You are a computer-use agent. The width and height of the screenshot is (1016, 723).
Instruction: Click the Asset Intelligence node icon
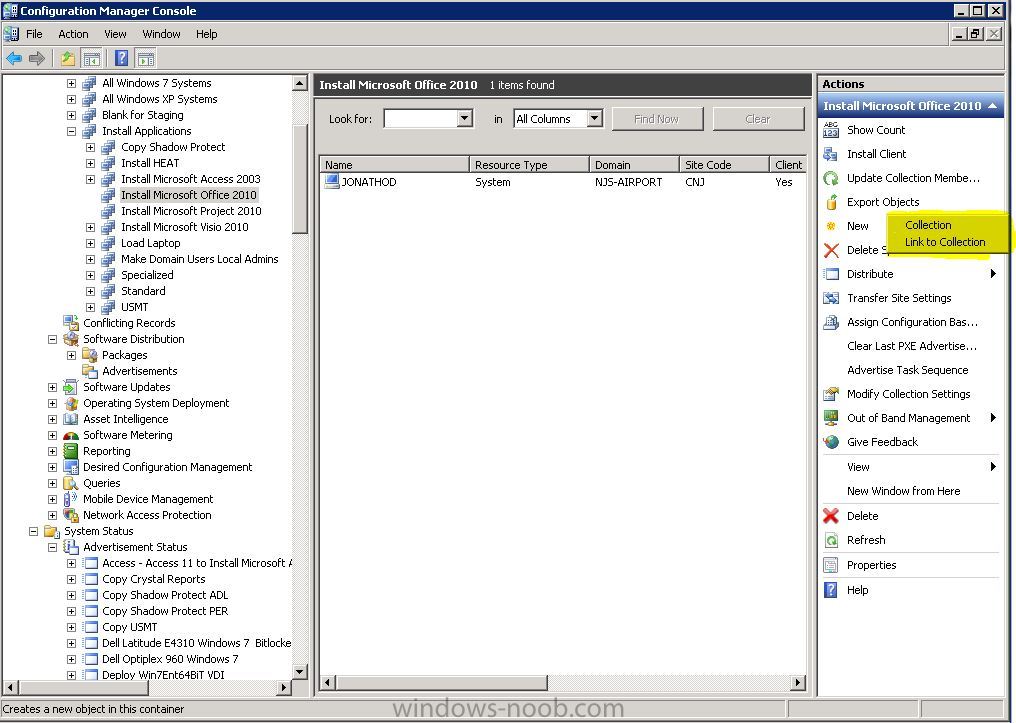(x=71, y=419)
